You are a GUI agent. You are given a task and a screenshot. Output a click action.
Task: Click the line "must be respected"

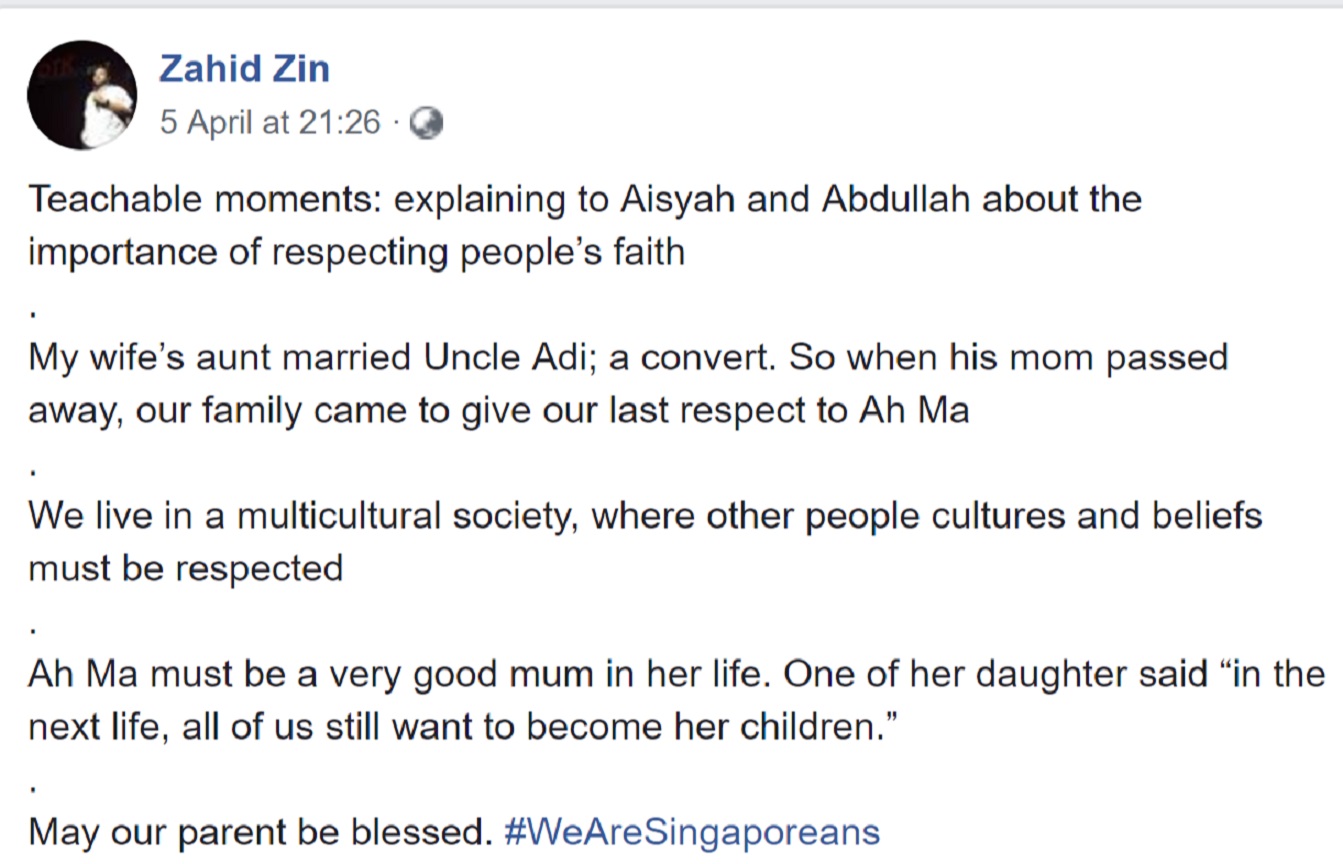186,568
